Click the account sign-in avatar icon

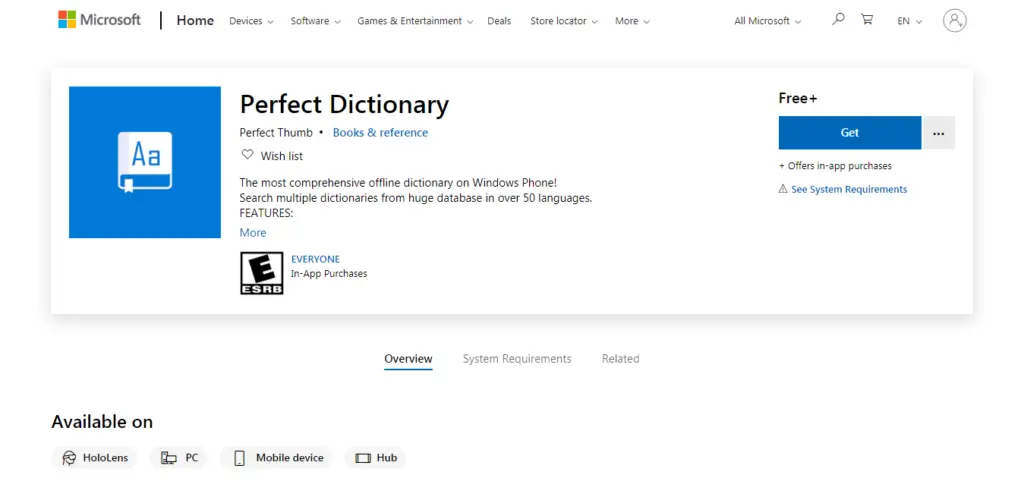click(x=954, y=20)
